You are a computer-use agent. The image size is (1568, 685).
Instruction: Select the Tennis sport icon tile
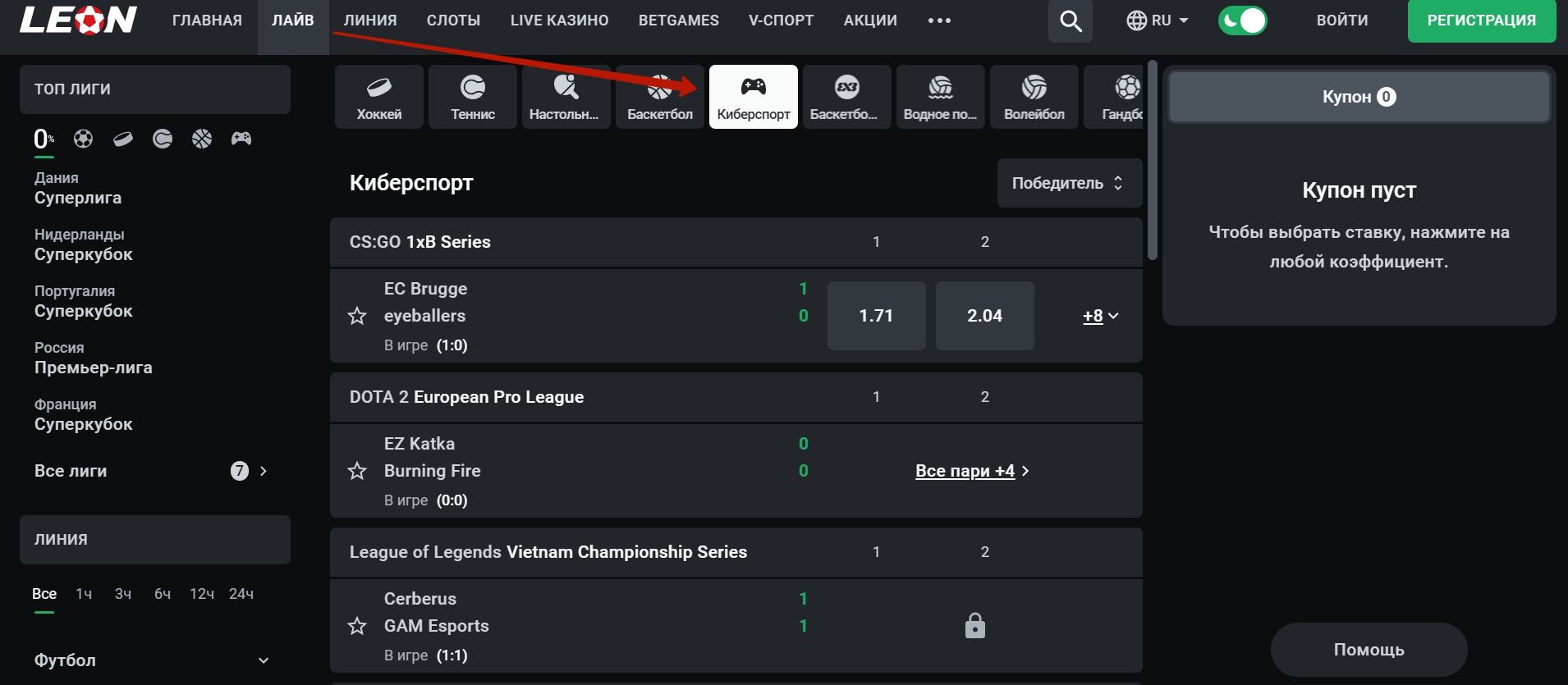click(473, 97)
